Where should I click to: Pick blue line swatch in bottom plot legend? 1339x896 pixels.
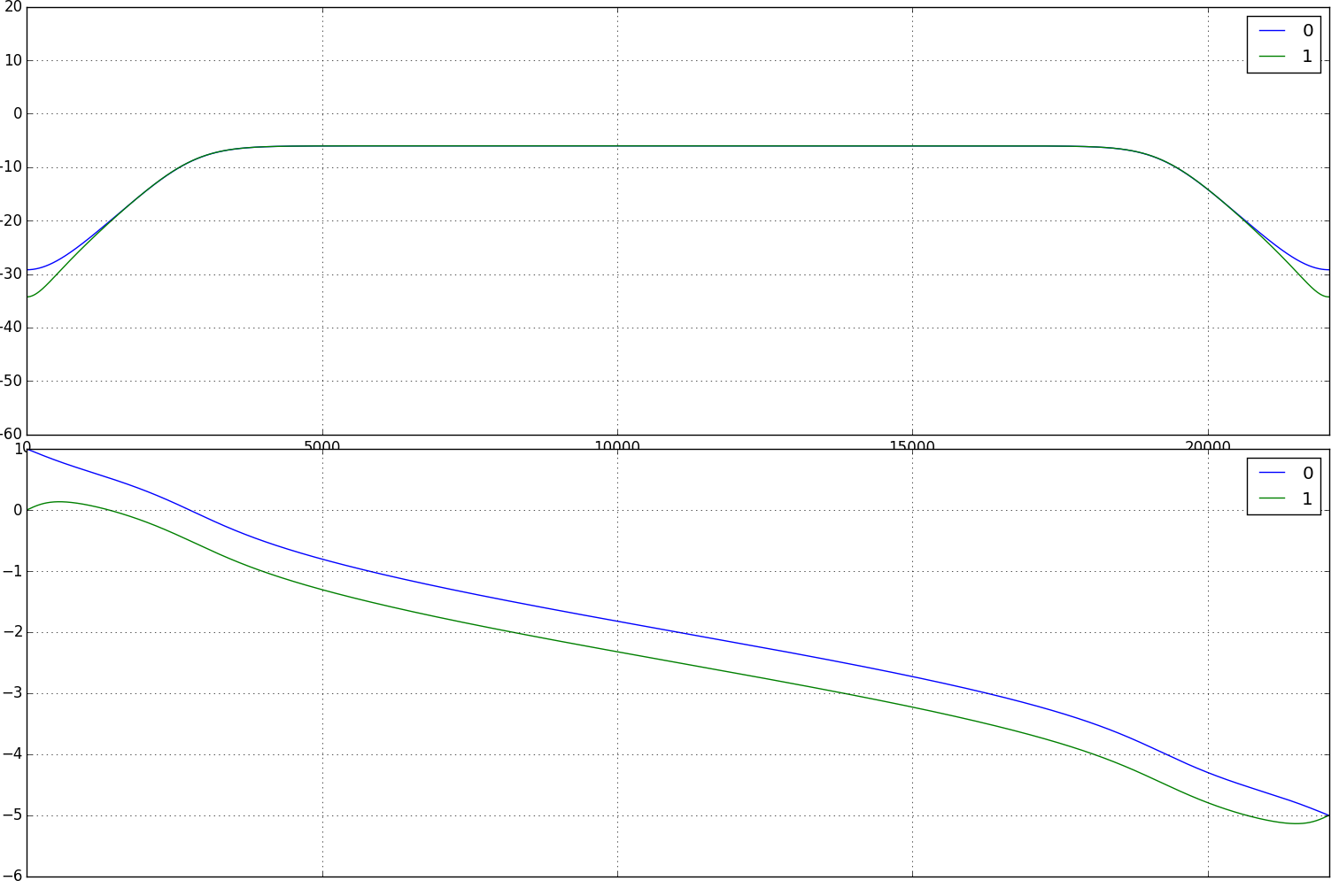point(1272,473)
